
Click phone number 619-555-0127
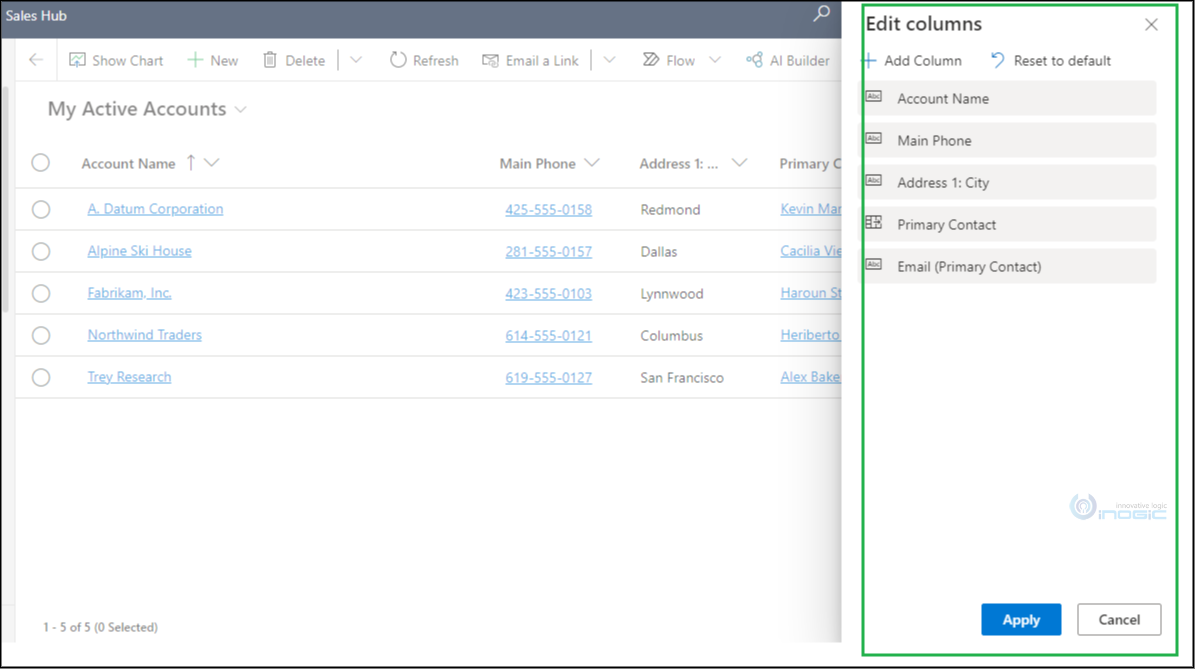[x=549, y=377]
